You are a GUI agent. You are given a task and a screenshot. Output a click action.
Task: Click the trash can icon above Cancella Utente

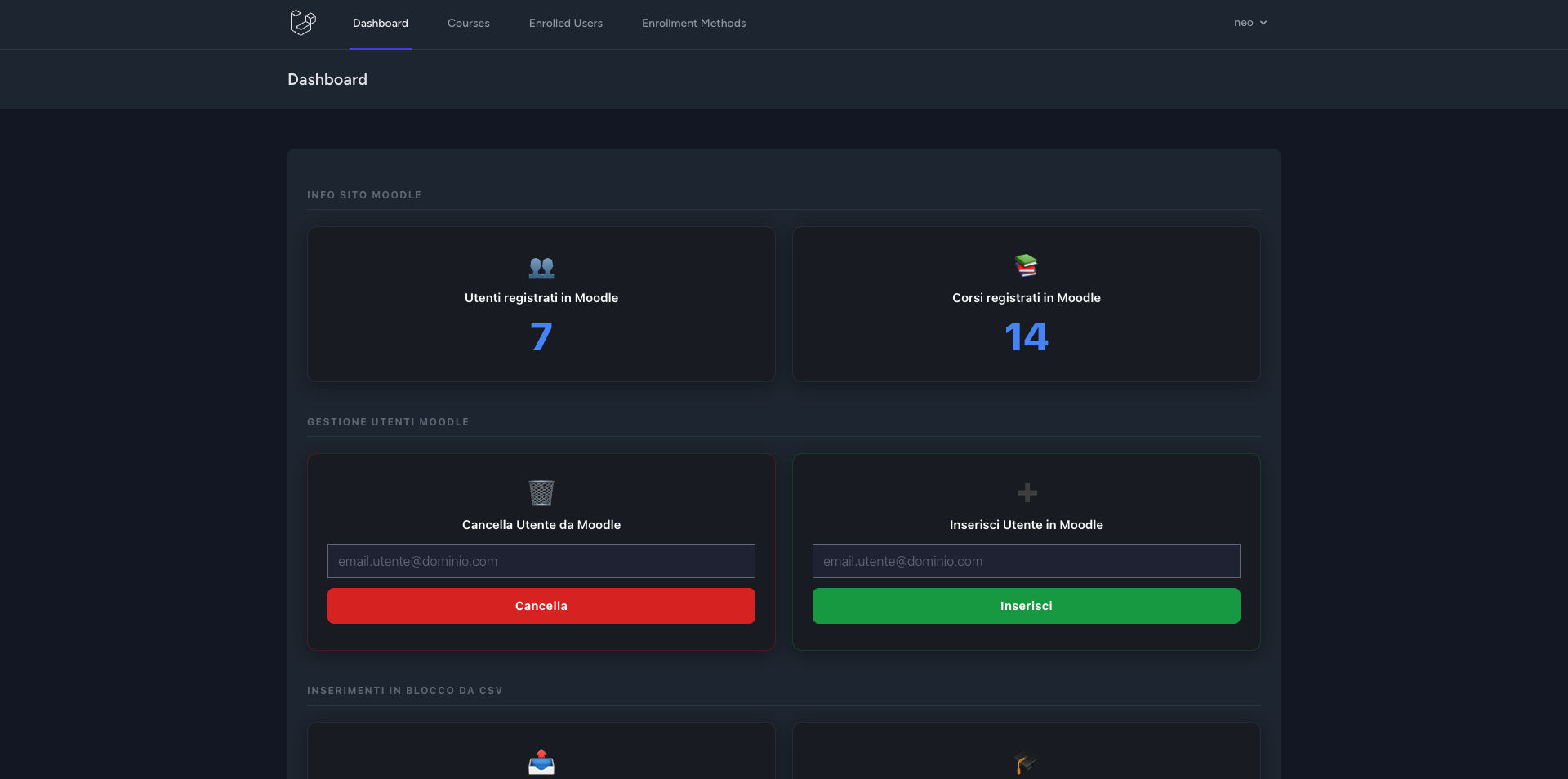click(x=541, y=493)
